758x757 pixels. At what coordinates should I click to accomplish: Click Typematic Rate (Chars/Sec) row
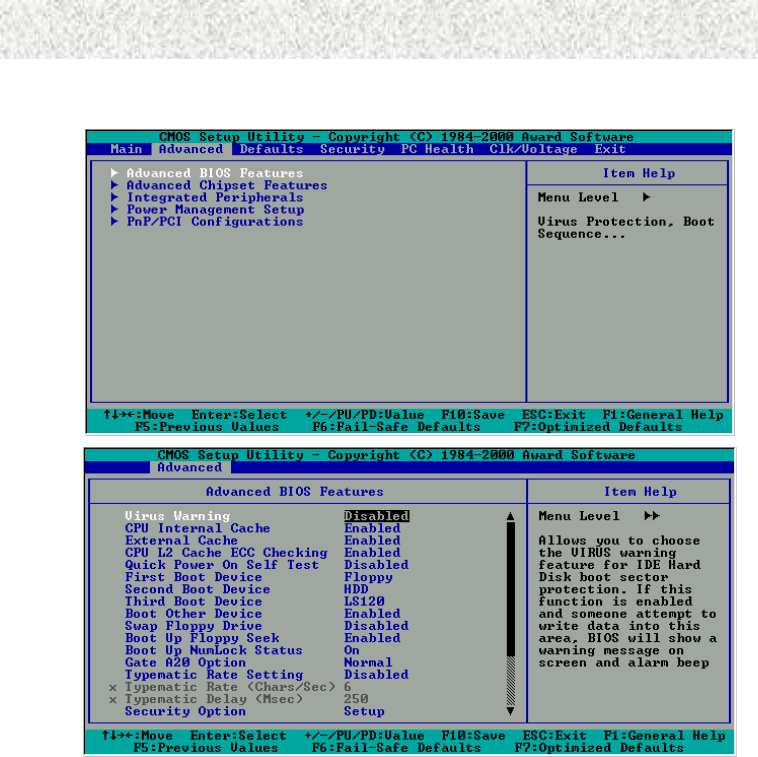tap(230, 687)
